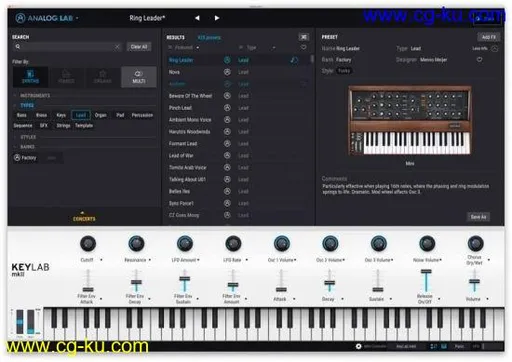Select the Organs filter tab

point(102,77)
